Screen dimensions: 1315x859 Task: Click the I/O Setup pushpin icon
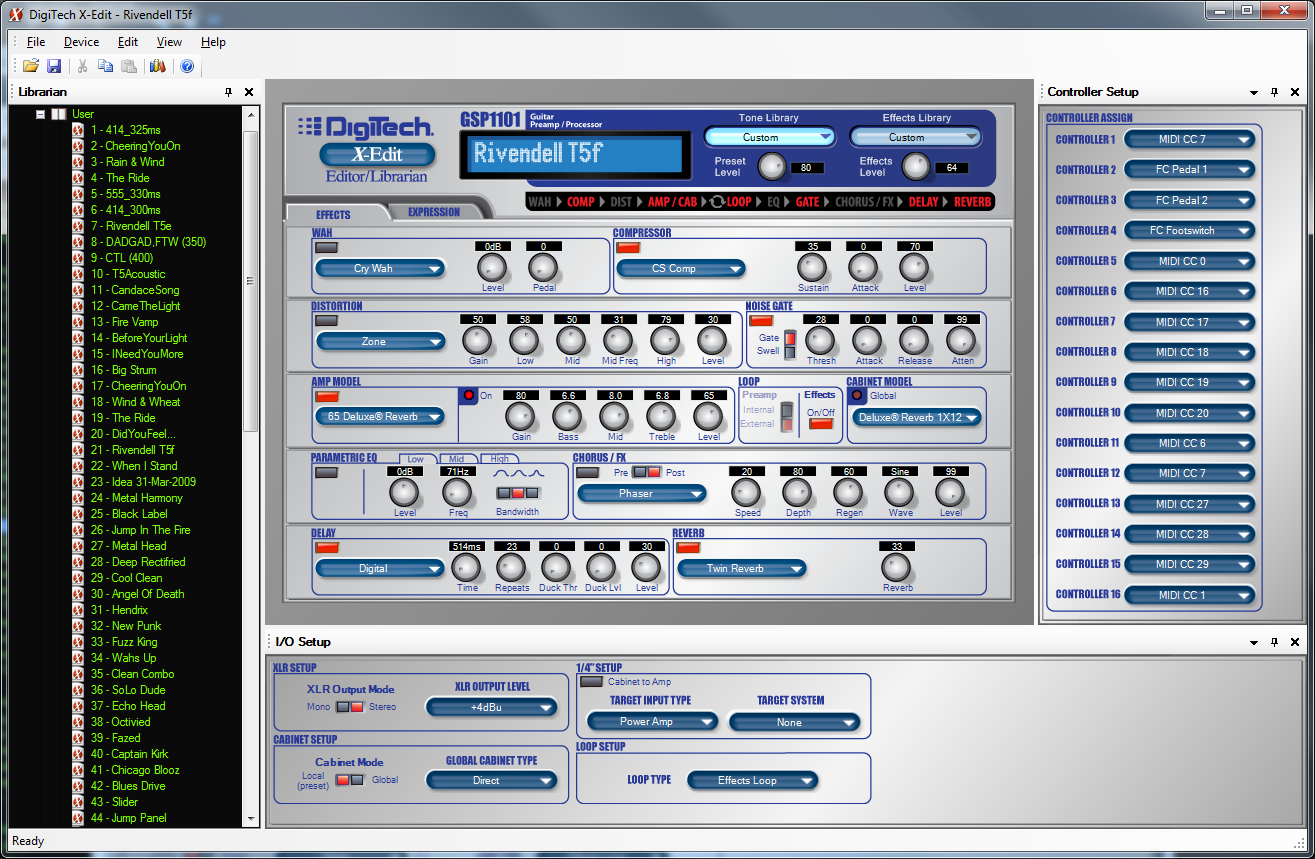(x=1274, y=642)
